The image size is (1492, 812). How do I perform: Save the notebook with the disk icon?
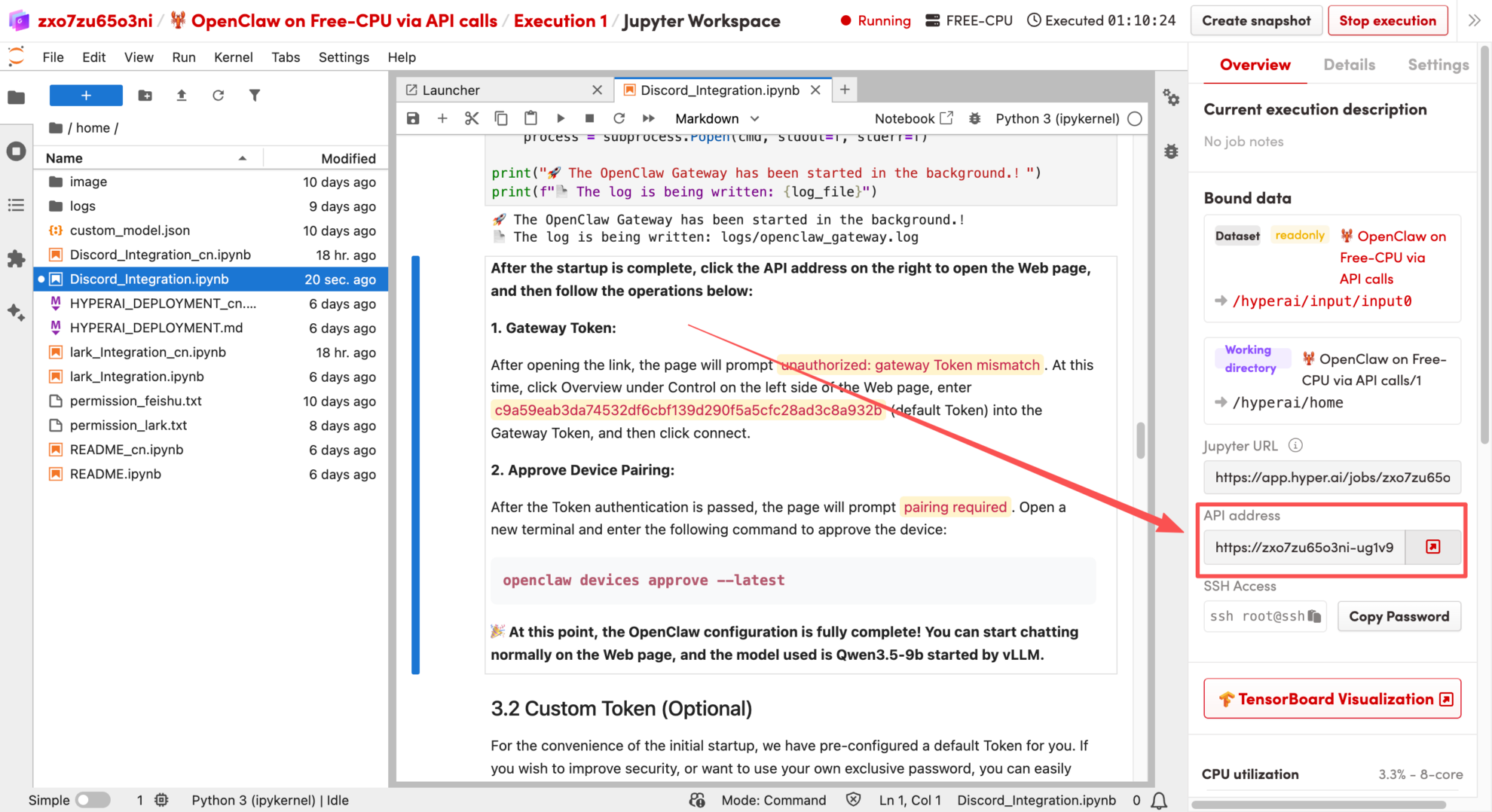pos(413,118)
